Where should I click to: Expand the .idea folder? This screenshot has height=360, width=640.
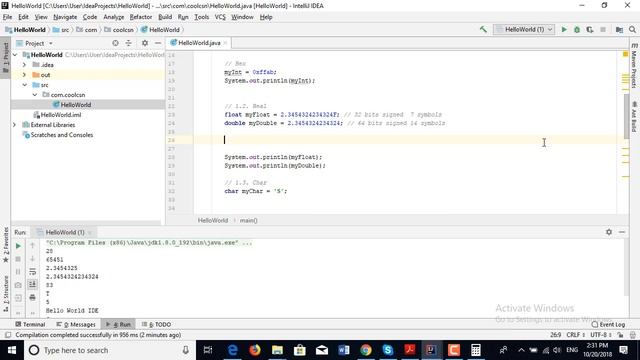pos(24,64)
